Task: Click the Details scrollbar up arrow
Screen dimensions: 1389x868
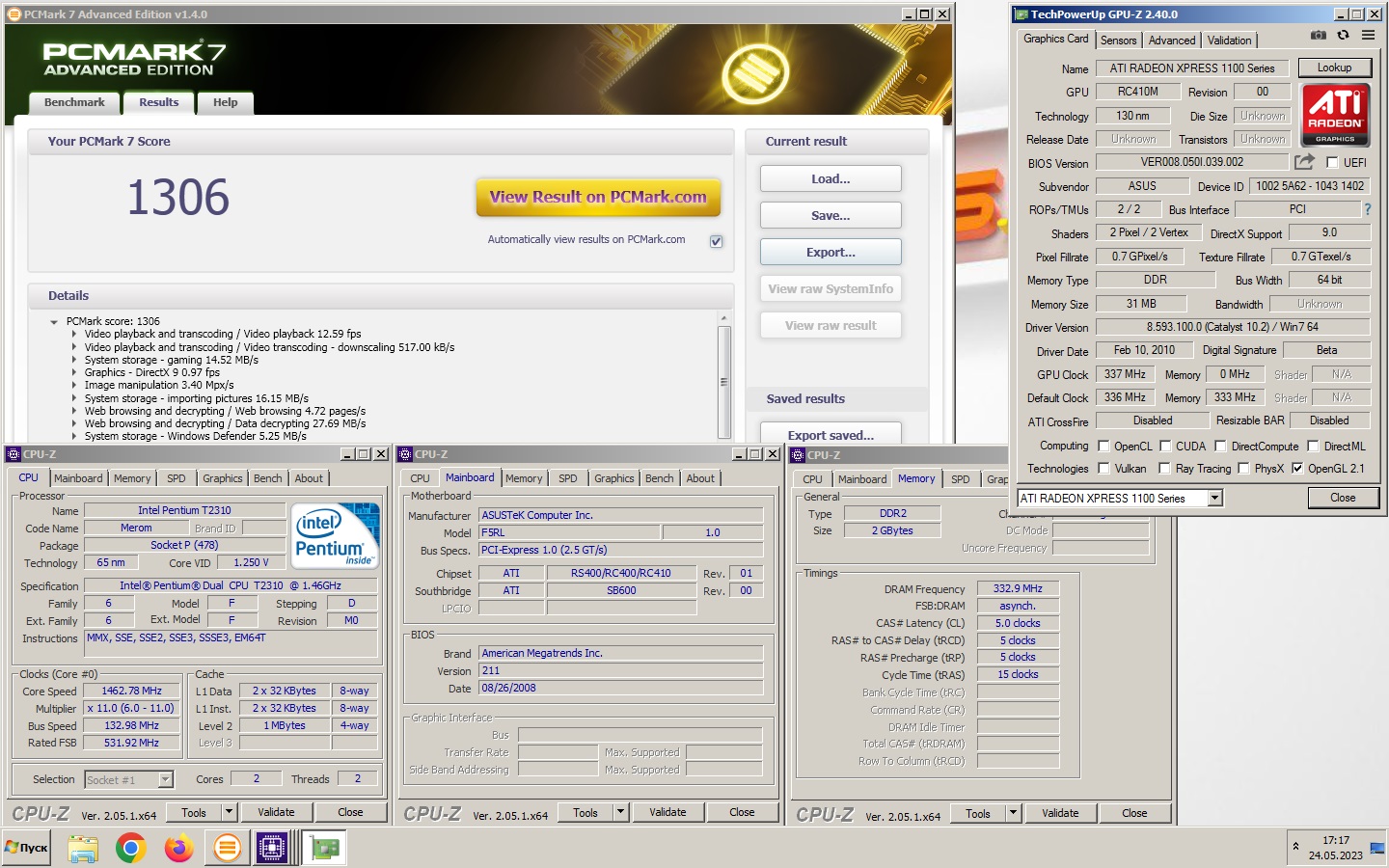Action: [x=724, y=318]
